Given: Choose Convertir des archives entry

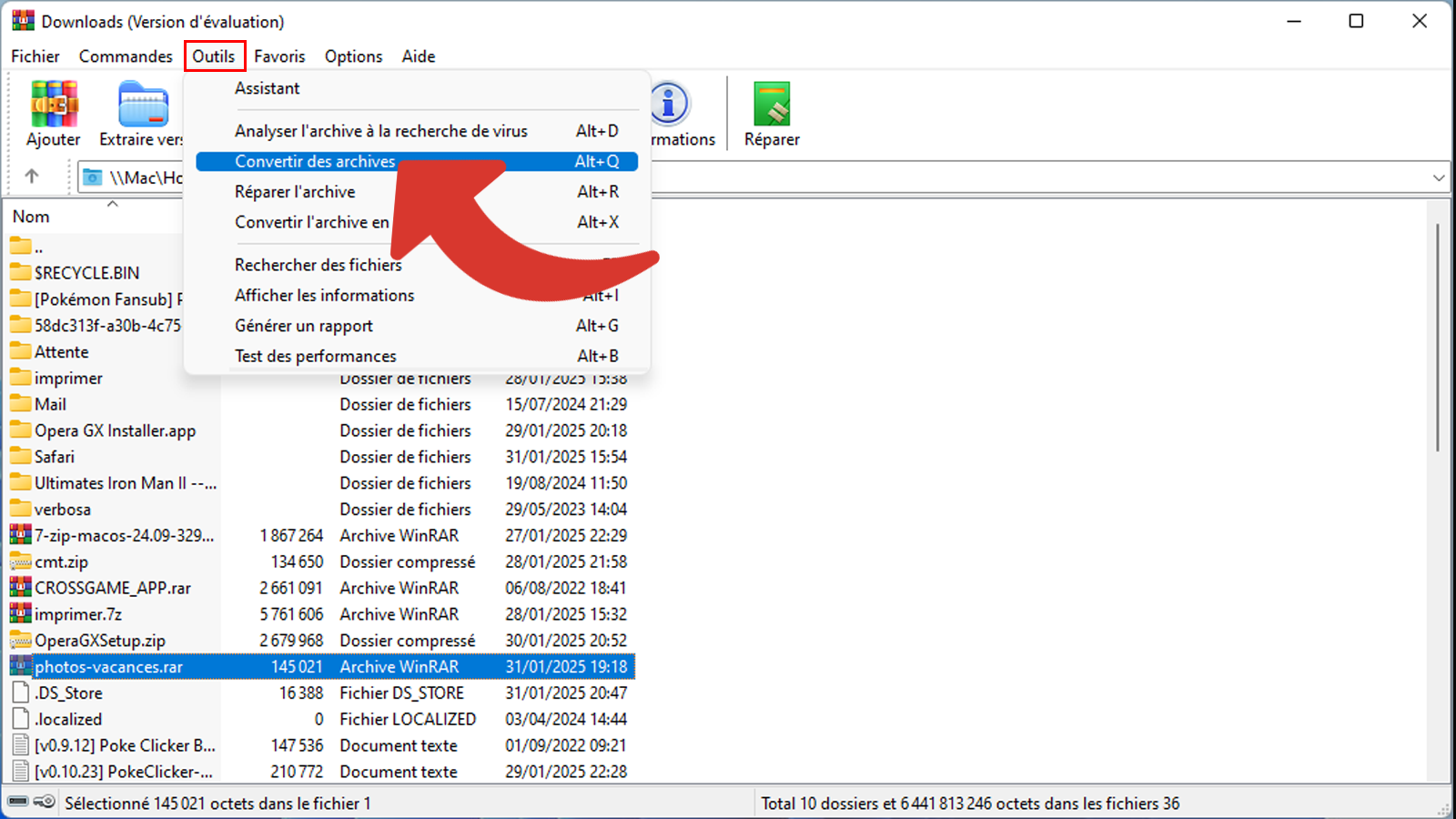Looking at the screenshot, I should pyautogui.click(x=417, y=161).
